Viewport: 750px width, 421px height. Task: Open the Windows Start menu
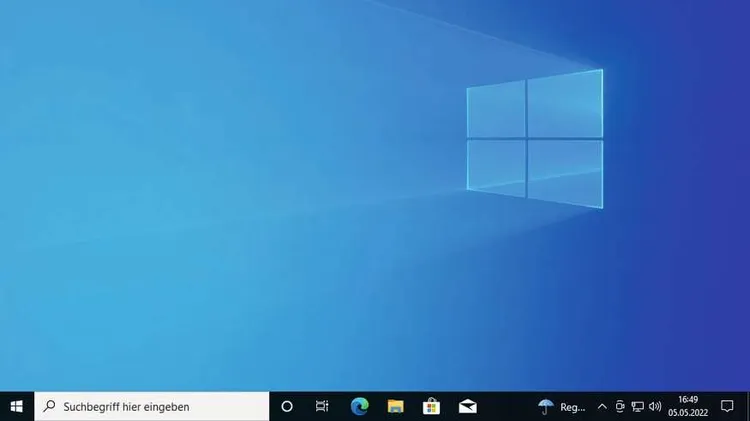tap(16, 406)
